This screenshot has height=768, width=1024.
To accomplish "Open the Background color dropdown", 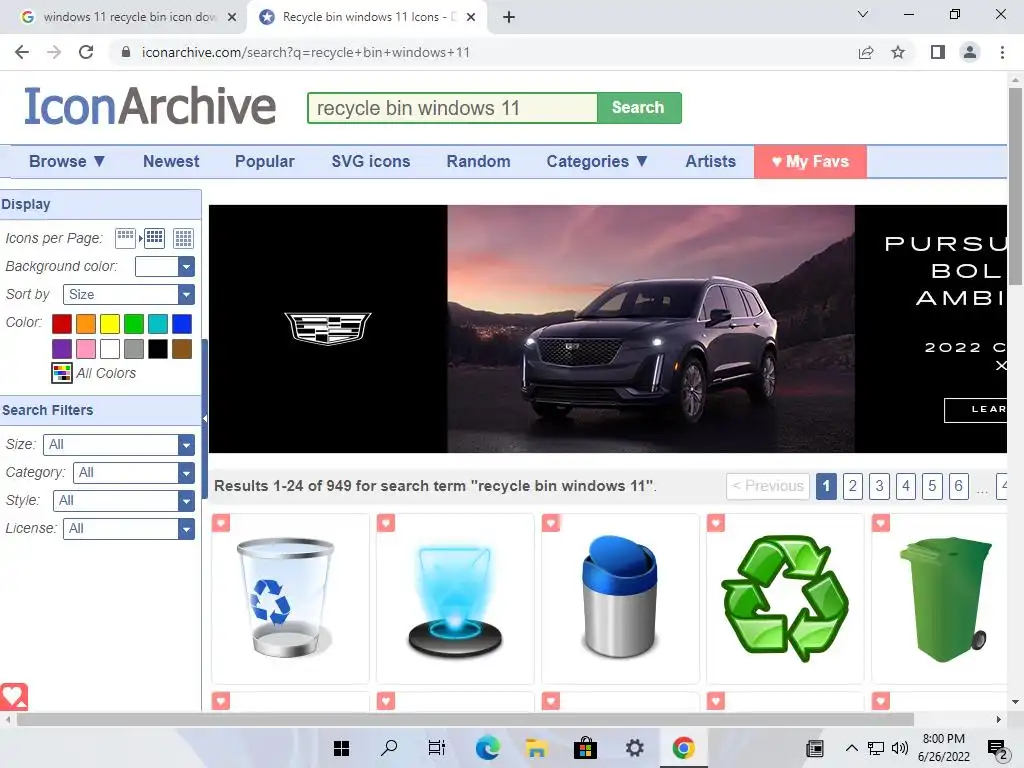I will [x=165, y=266].
